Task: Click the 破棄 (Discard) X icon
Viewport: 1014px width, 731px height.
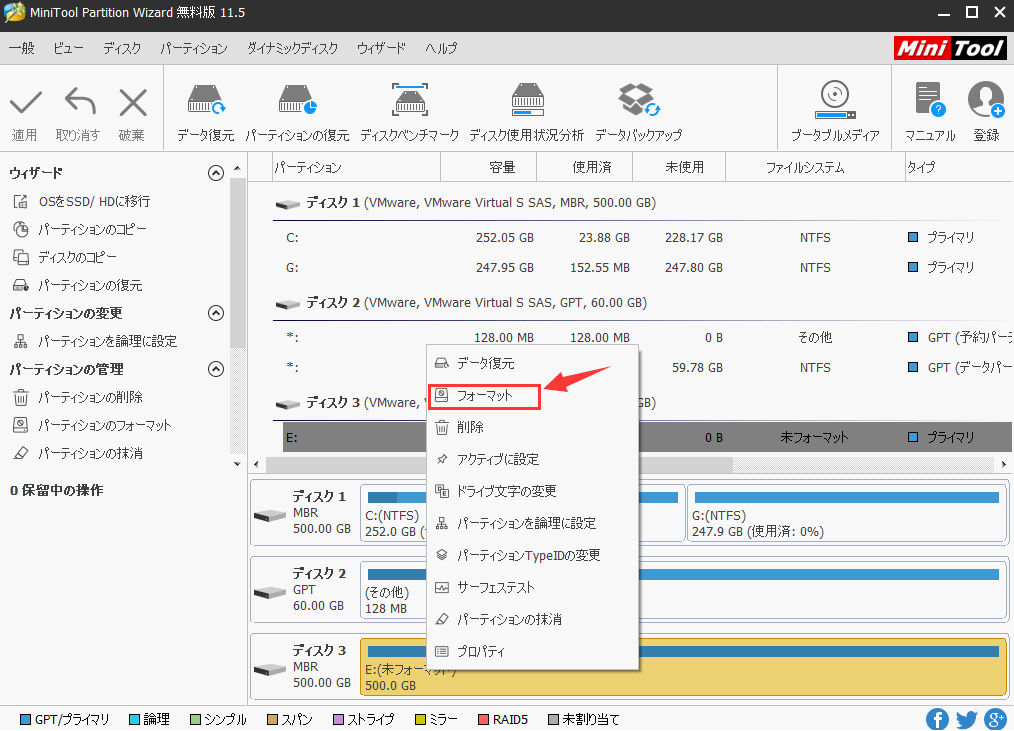Action: coord(133,102)
